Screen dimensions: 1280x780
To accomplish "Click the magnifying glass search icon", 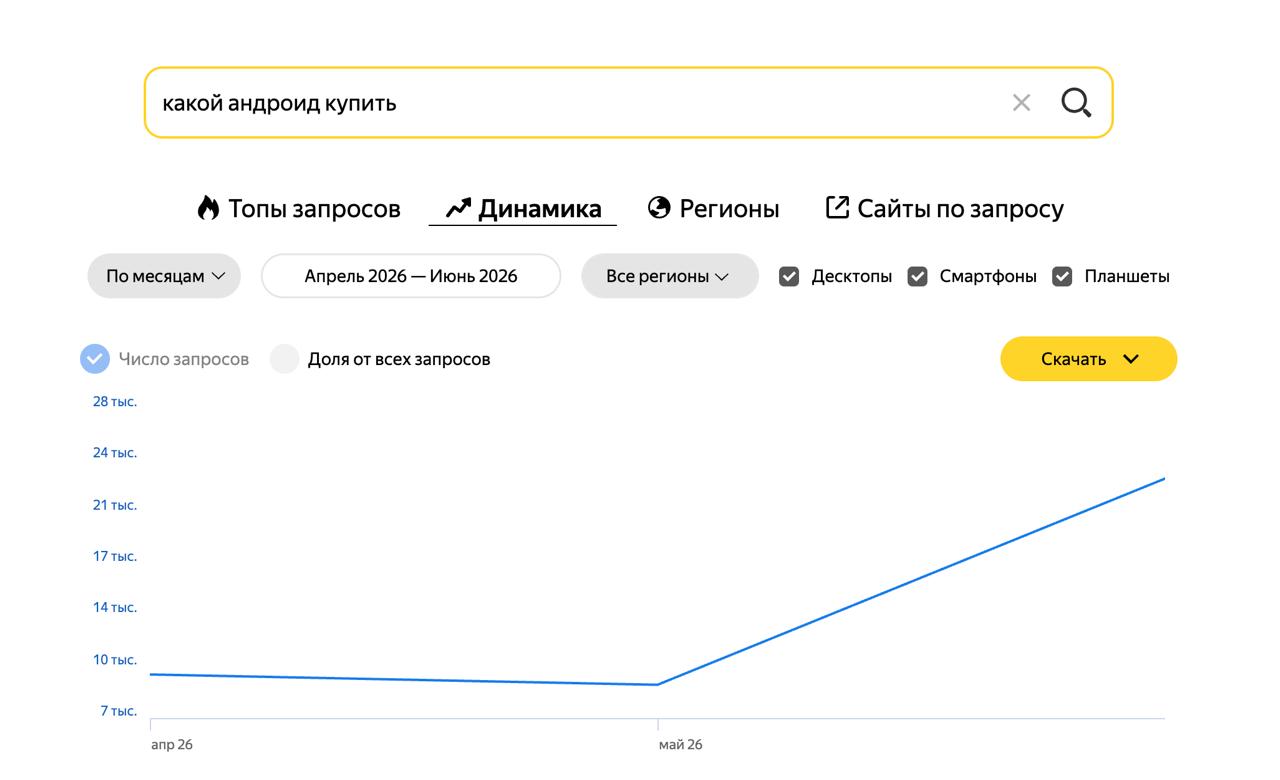I will tap(1076, 102).
